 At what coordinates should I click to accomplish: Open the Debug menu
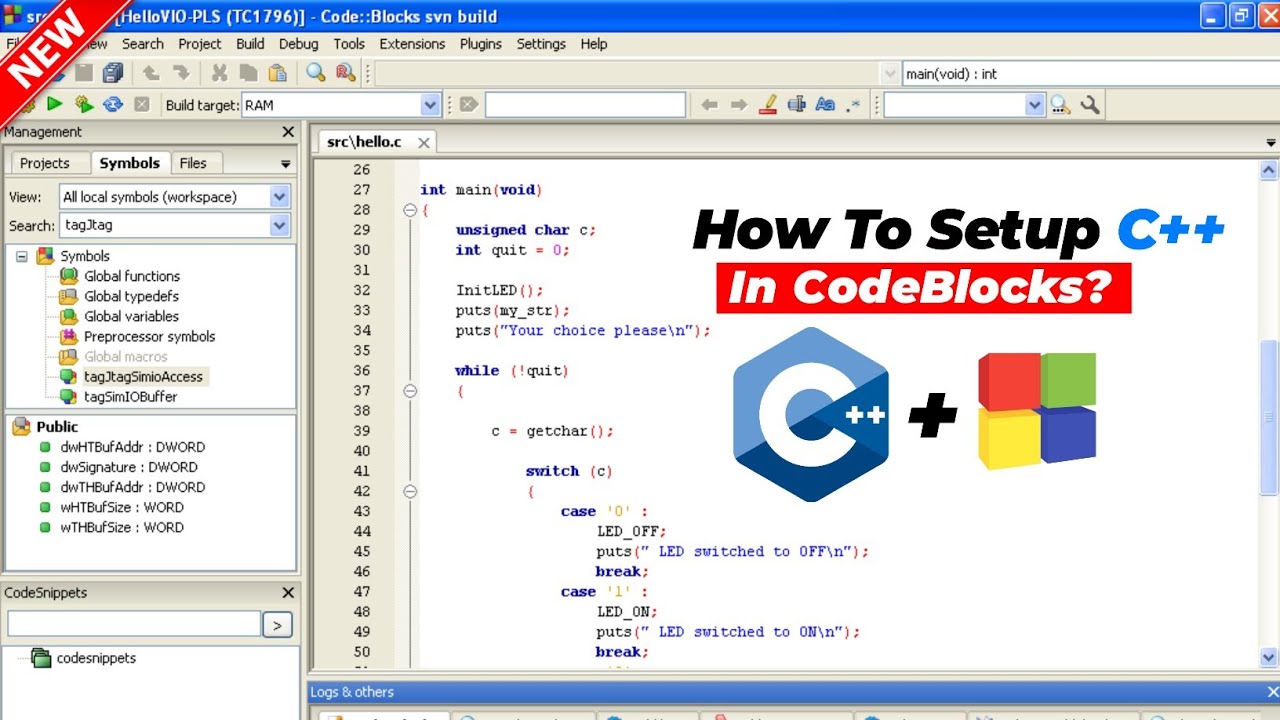coord(298,44)
